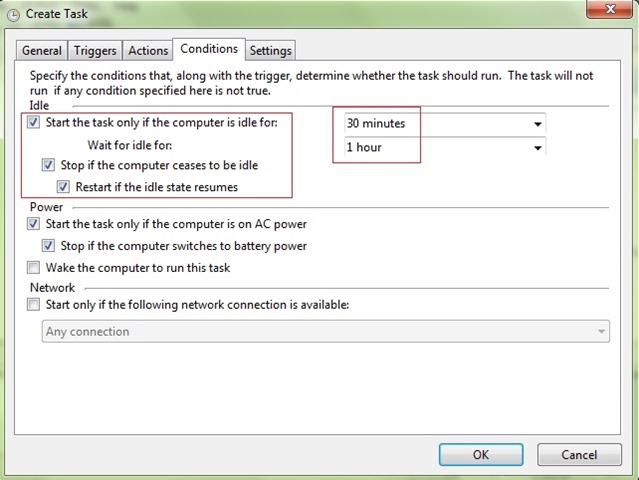Open the Triggers tab
Screen dimensions: 639x480
95,51
